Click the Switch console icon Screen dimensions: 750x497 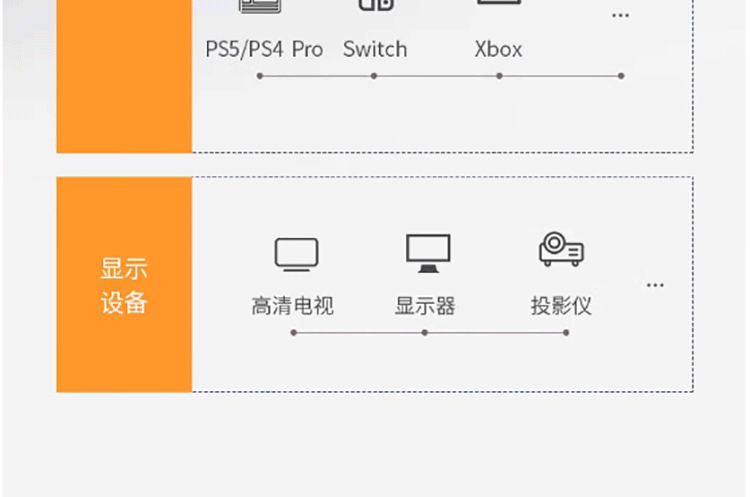376,5
